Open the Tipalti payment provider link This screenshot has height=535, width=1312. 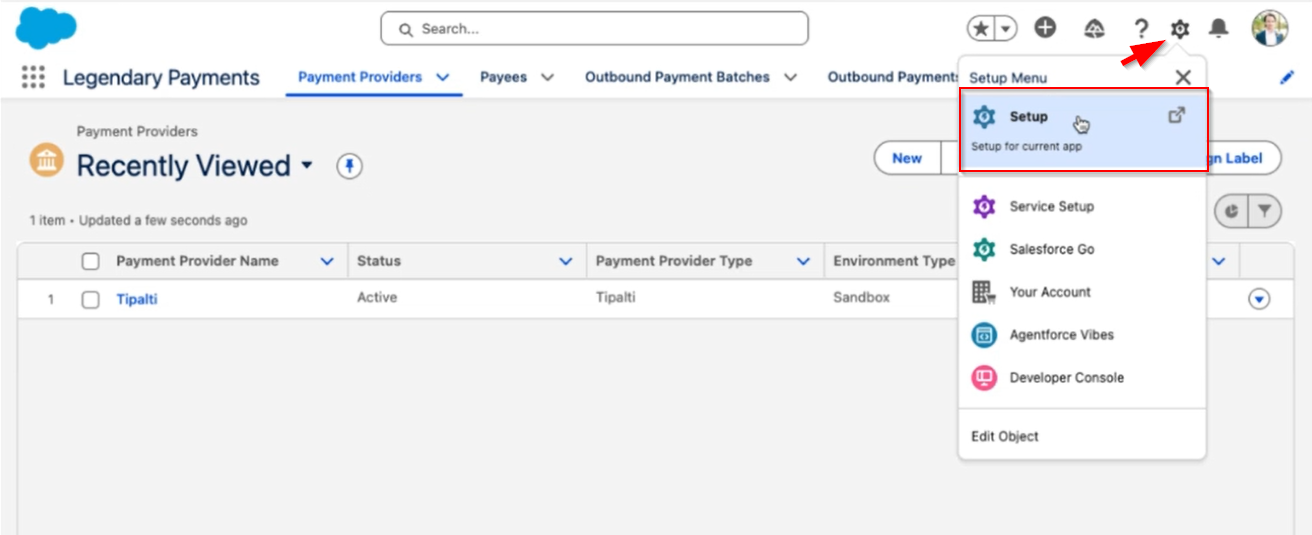[x=136, y=299]
